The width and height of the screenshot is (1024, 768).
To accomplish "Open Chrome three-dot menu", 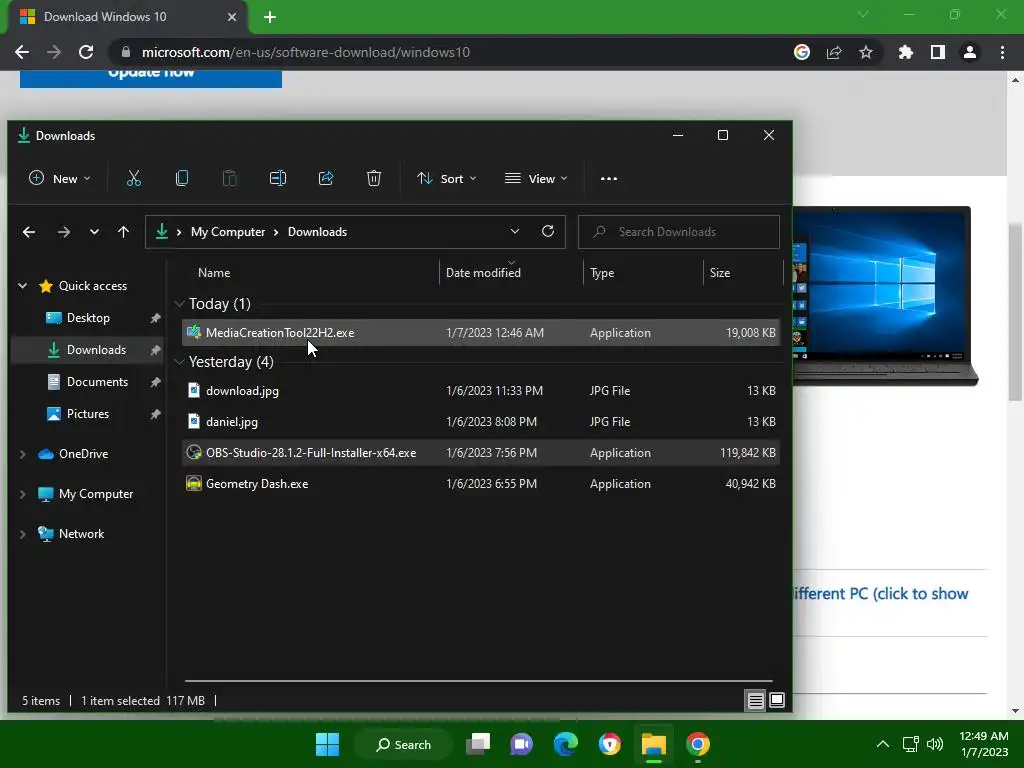I will pos(1002,52).
